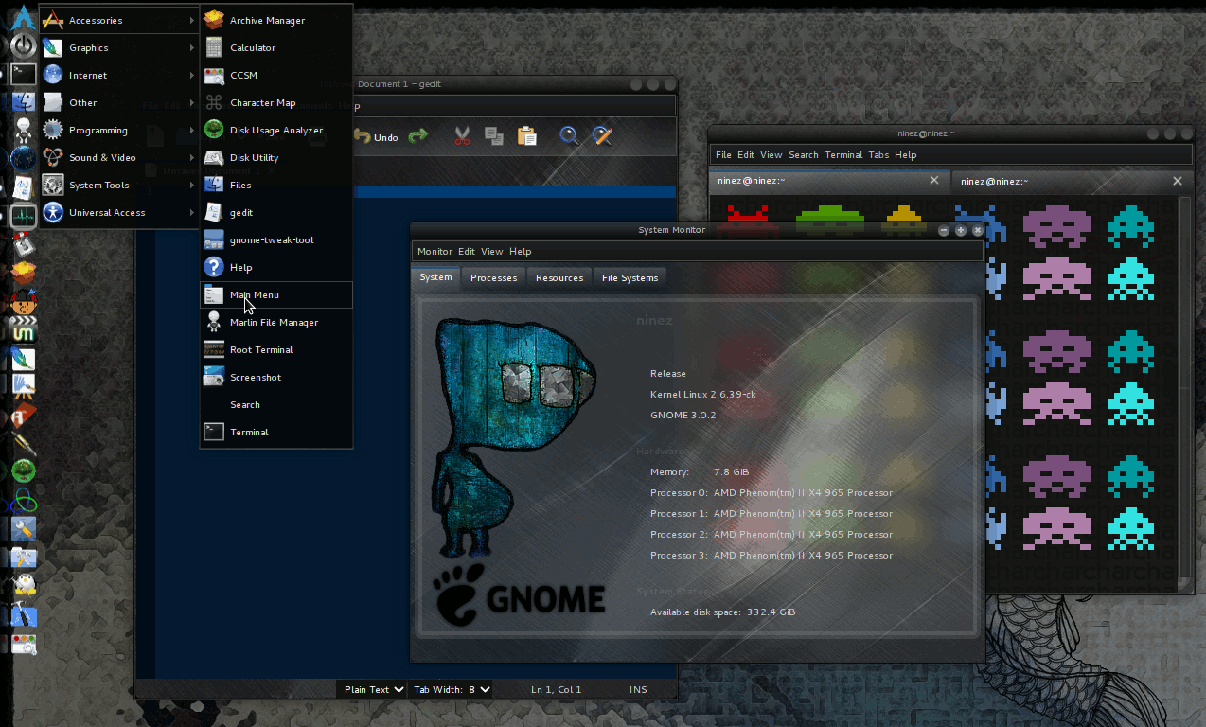This screenshot has width=1206, height=727.
Task: Click the Cut scissors icon in gedit
Action: click(462, 136)
